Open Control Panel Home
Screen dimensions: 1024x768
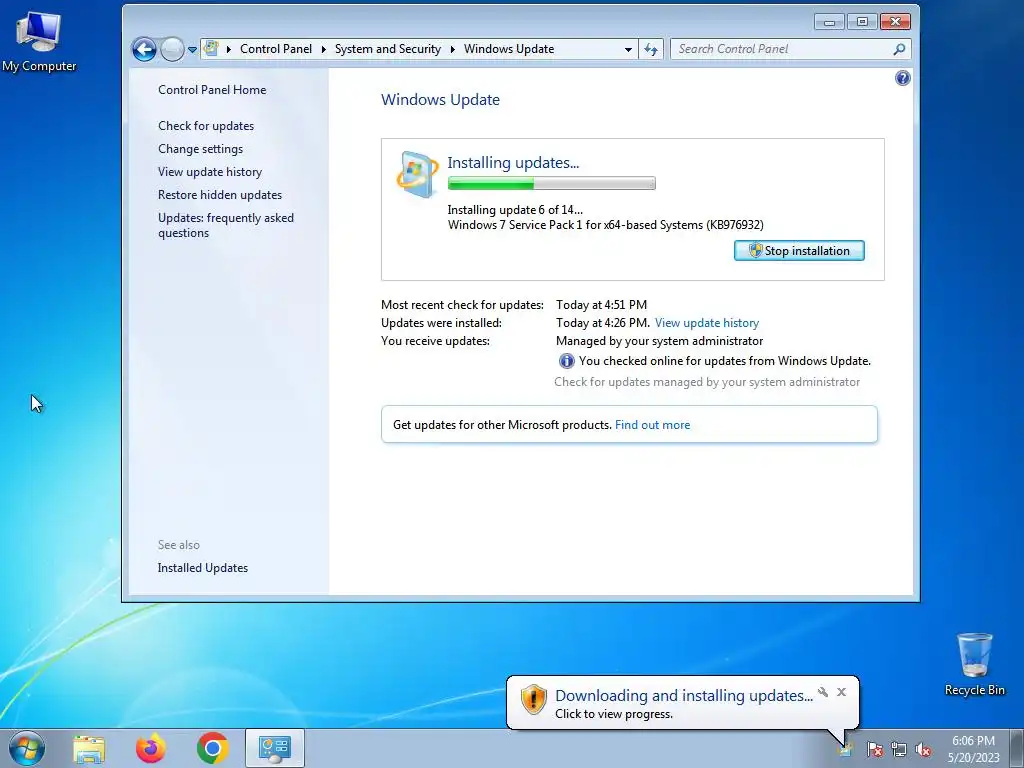pos(212,90)
